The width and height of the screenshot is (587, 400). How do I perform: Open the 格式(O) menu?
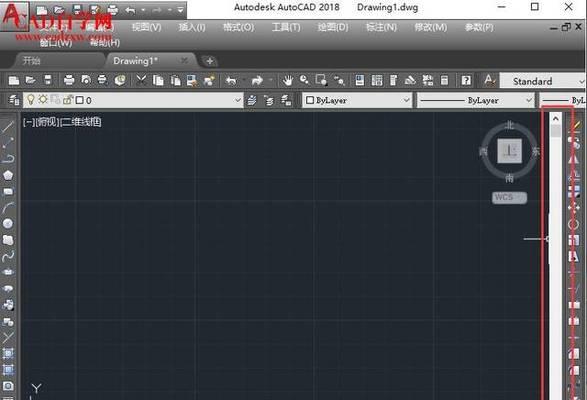coord(238,27)
